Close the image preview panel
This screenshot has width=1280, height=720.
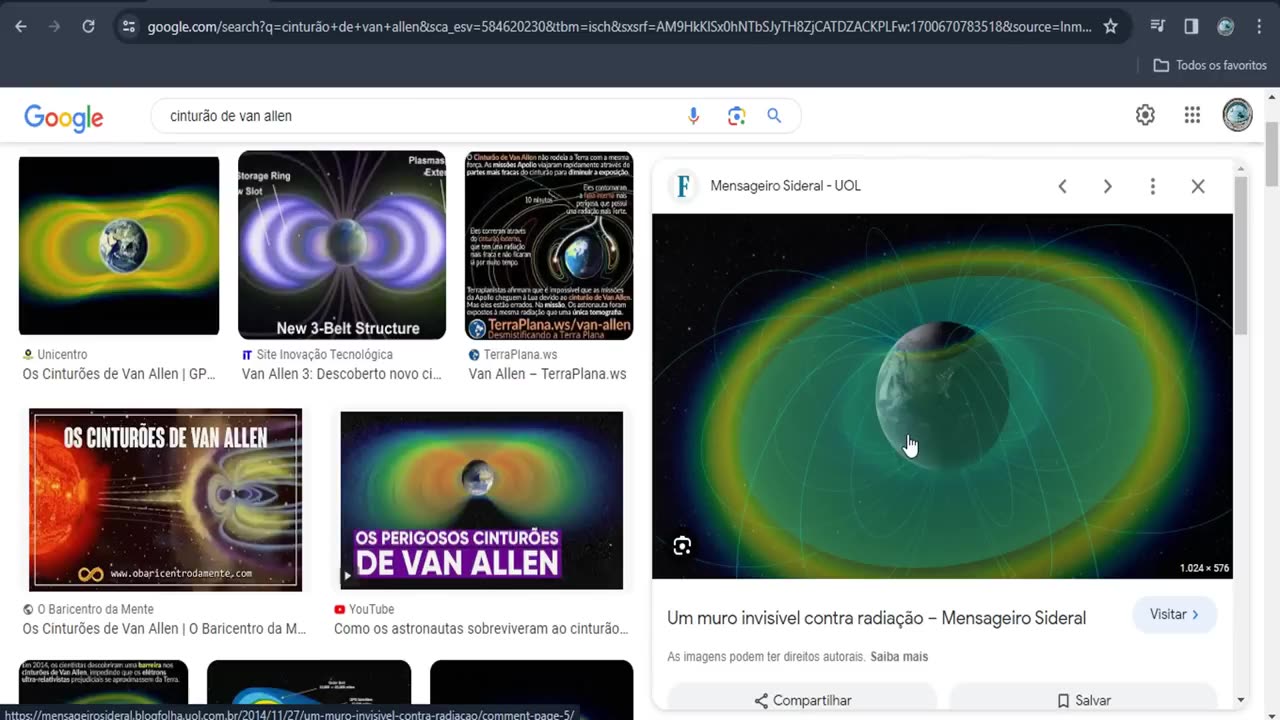tap(1198, 186)
